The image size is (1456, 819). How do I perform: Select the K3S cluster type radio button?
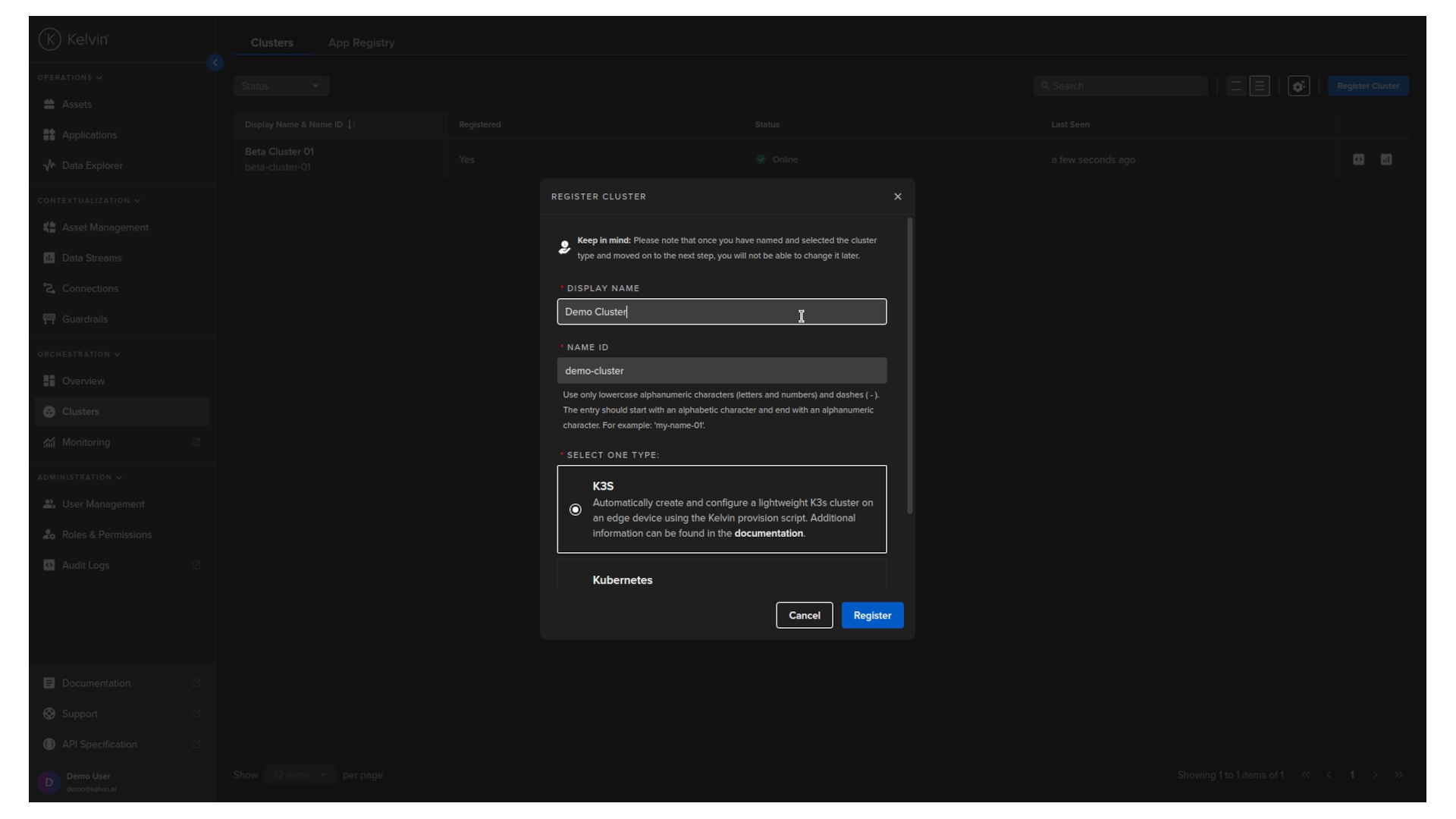576,510
